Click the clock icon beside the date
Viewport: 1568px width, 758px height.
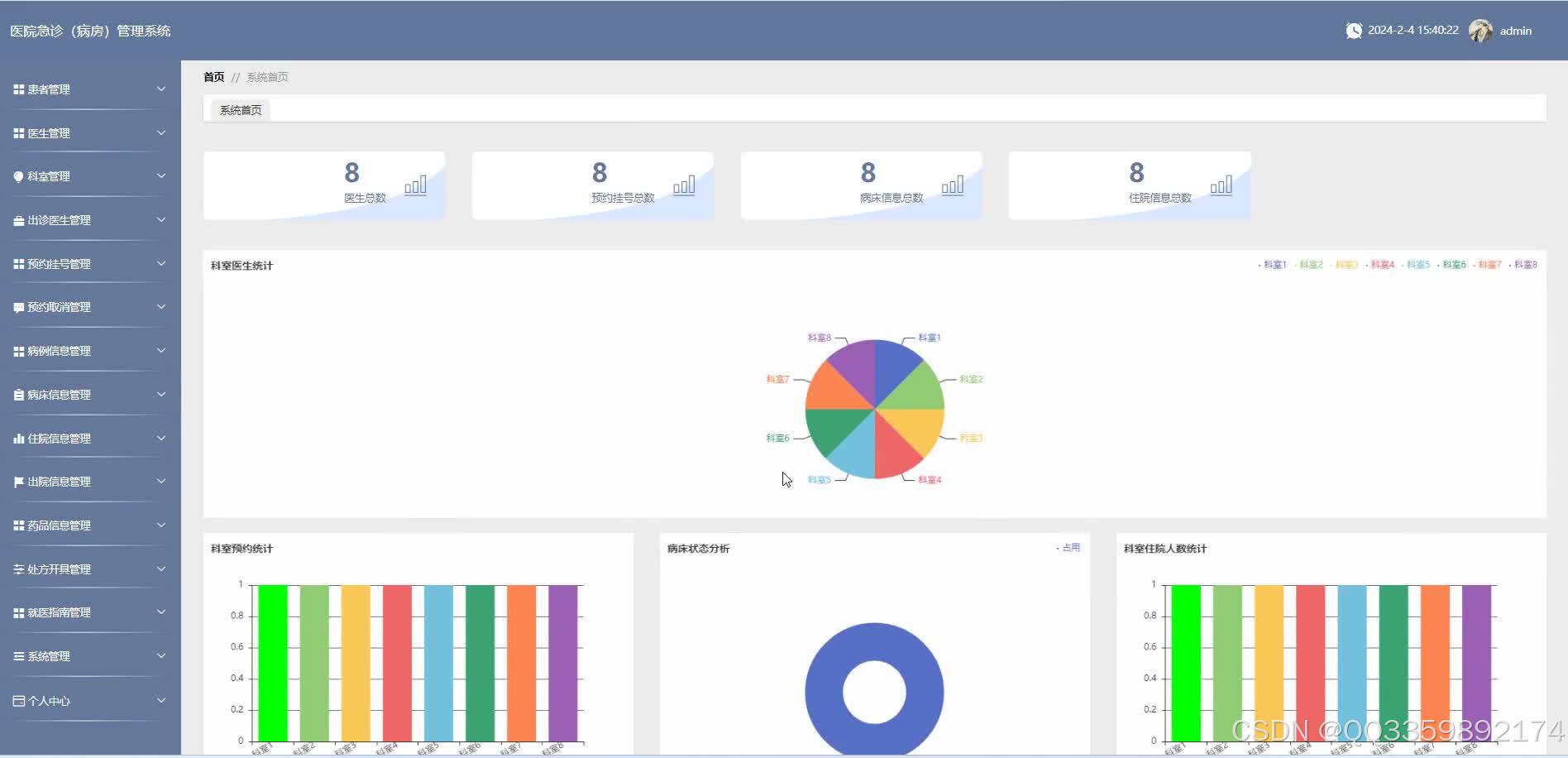click(x=1354, y=31)
